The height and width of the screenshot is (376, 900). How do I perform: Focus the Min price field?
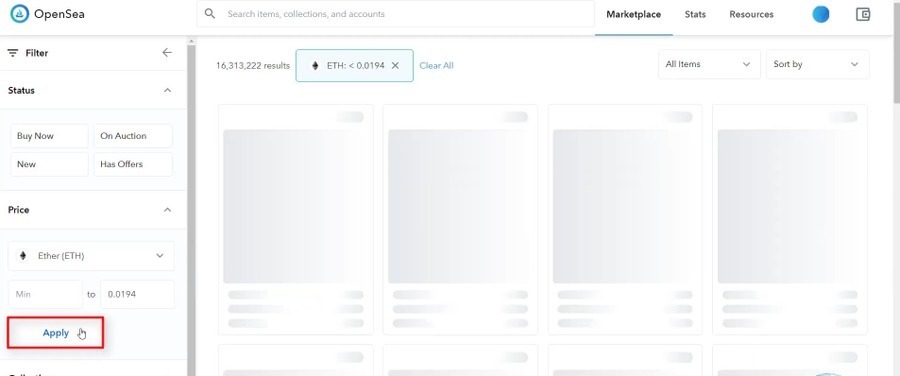coord(45,294)
